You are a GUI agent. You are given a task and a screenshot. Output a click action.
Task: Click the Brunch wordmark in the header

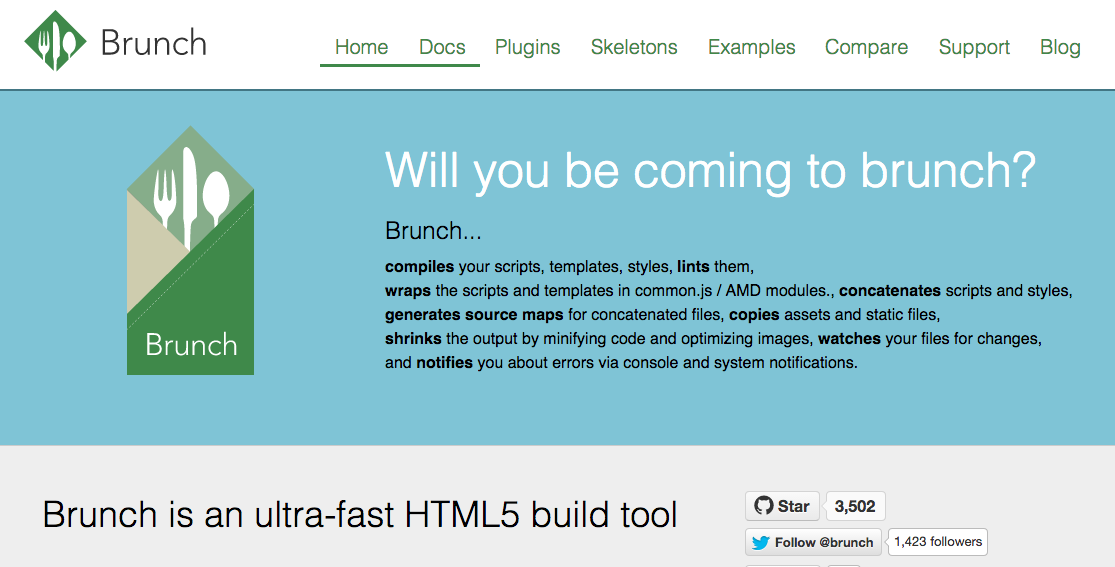pyautogui.click(x=154, y=43)
